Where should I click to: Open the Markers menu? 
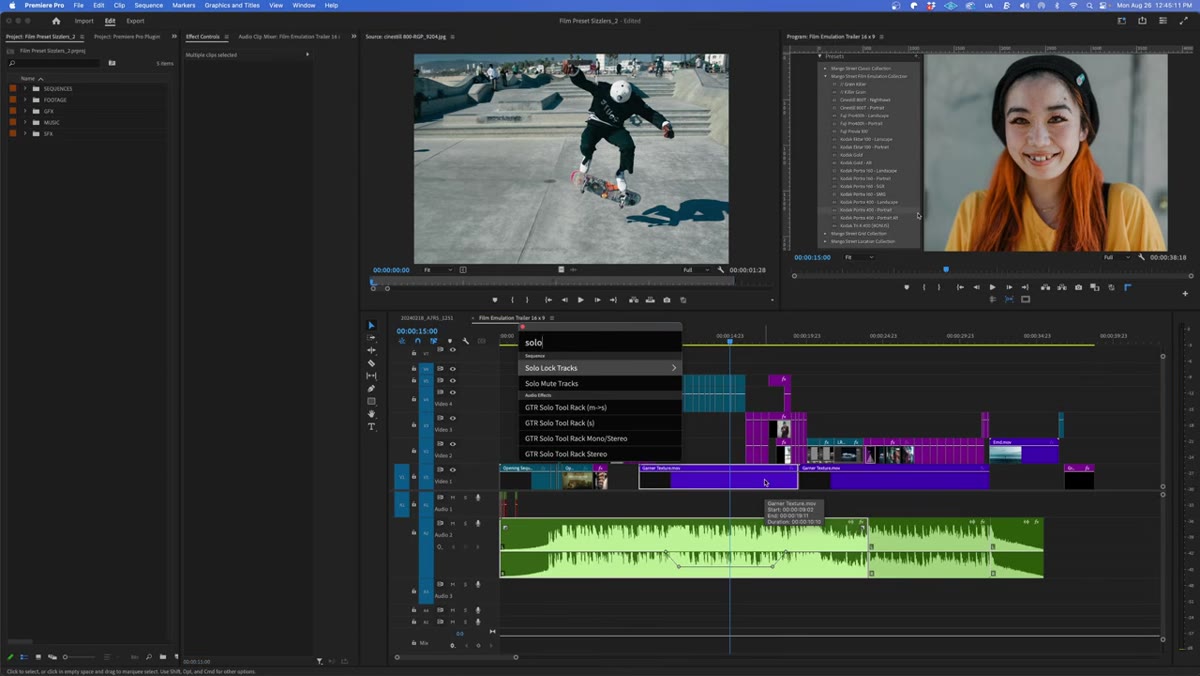coord(184,5)
